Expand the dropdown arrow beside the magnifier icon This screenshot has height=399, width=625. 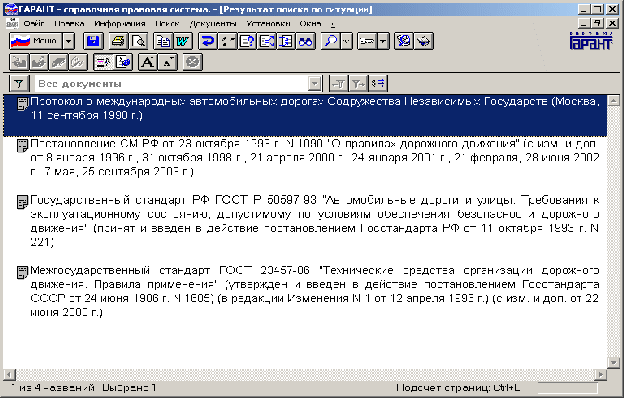click(x=347, y=41)
